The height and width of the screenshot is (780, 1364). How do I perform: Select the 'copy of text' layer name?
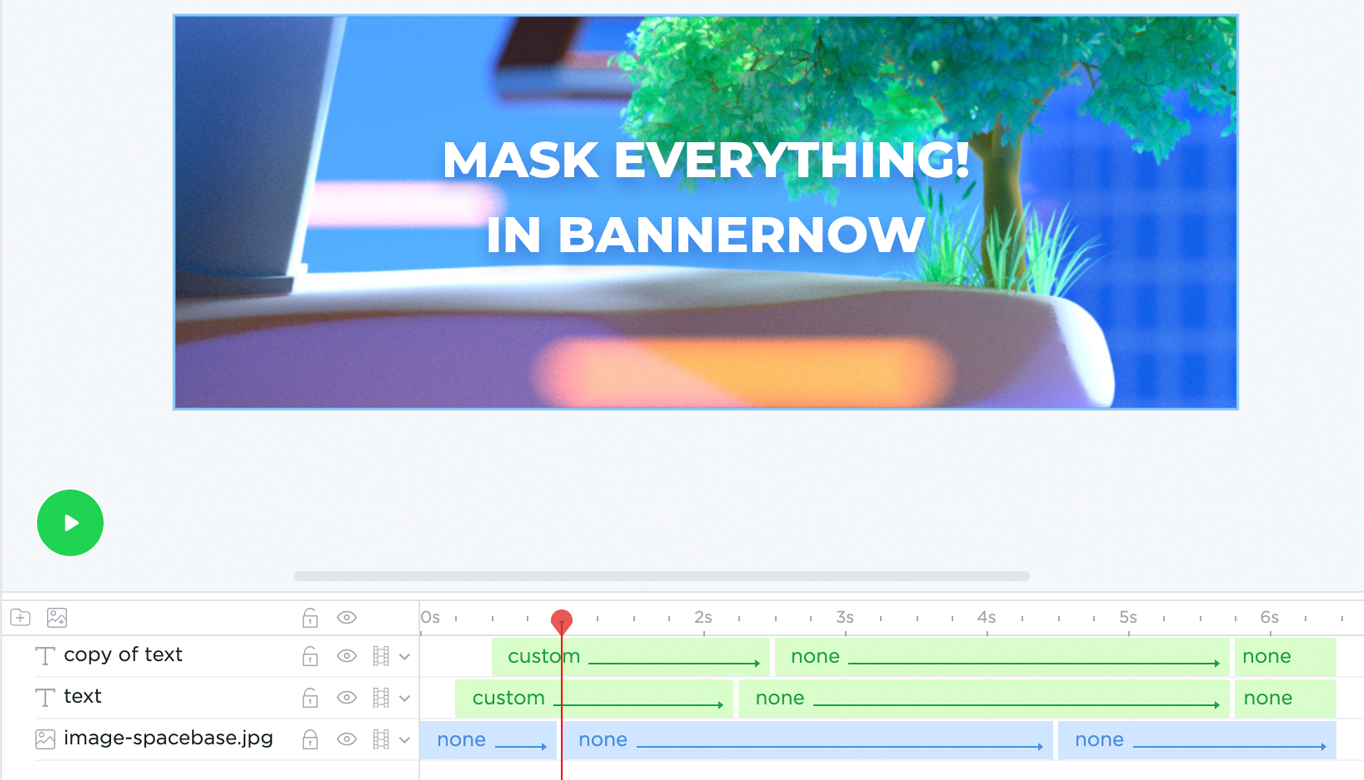pos(123,655)
